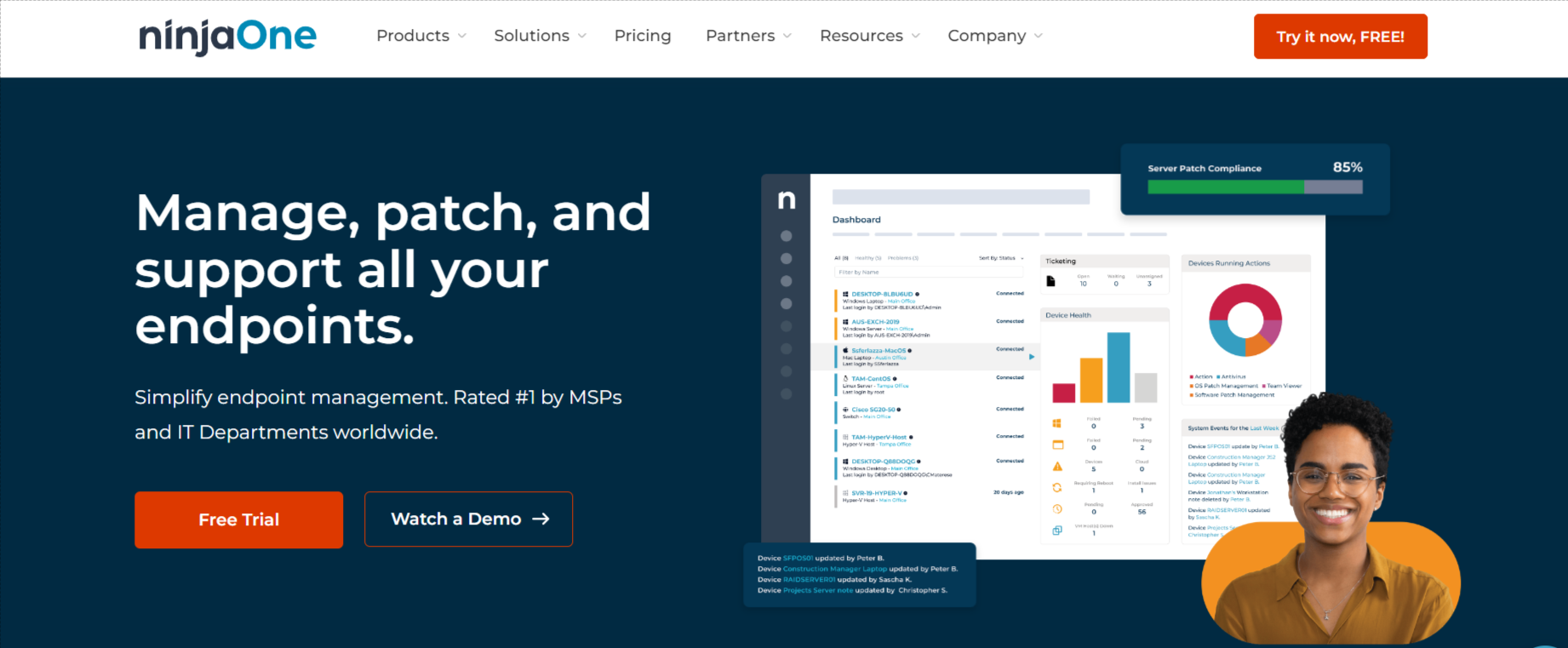Click the host icon beside SVR-19-HYPER-V
This screenshot has width=1568, height=648.
[845, 493]
